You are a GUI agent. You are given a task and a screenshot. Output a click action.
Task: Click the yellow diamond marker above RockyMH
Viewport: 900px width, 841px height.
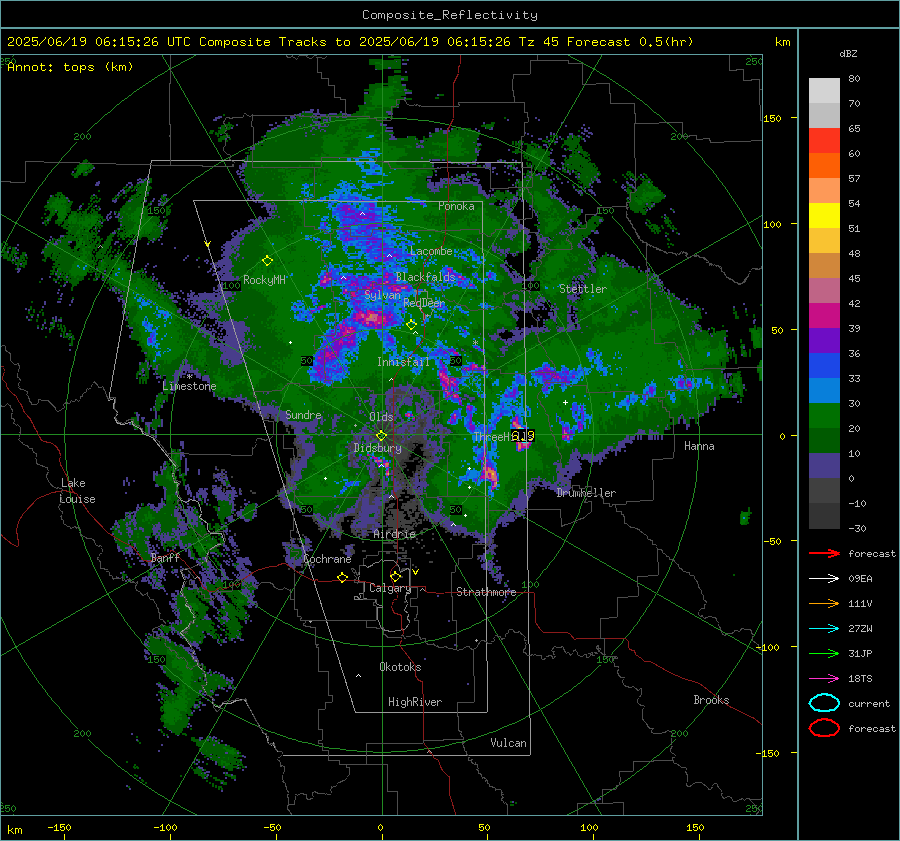click(267, 261)
